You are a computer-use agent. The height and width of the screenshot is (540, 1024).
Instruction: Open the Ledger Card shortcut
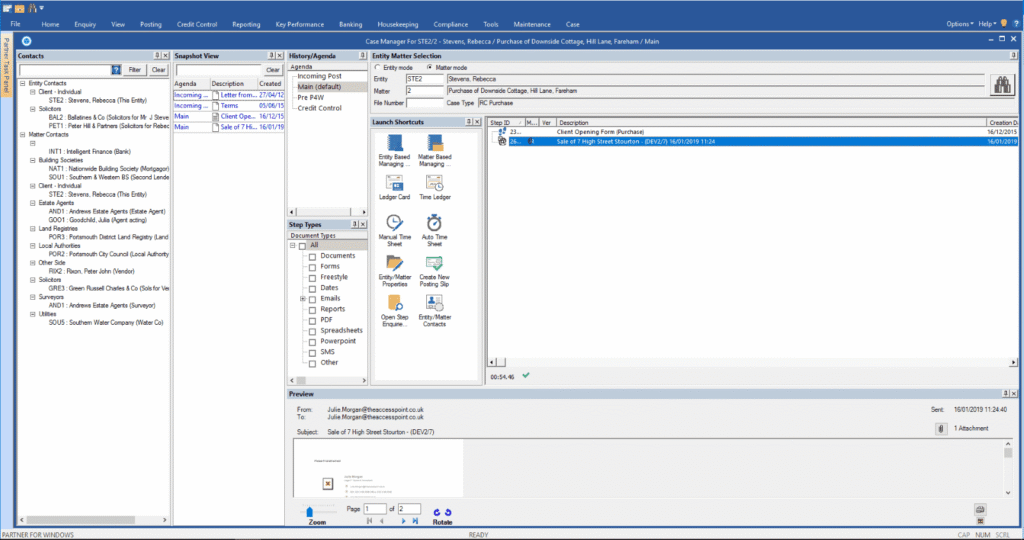(395, 183)
